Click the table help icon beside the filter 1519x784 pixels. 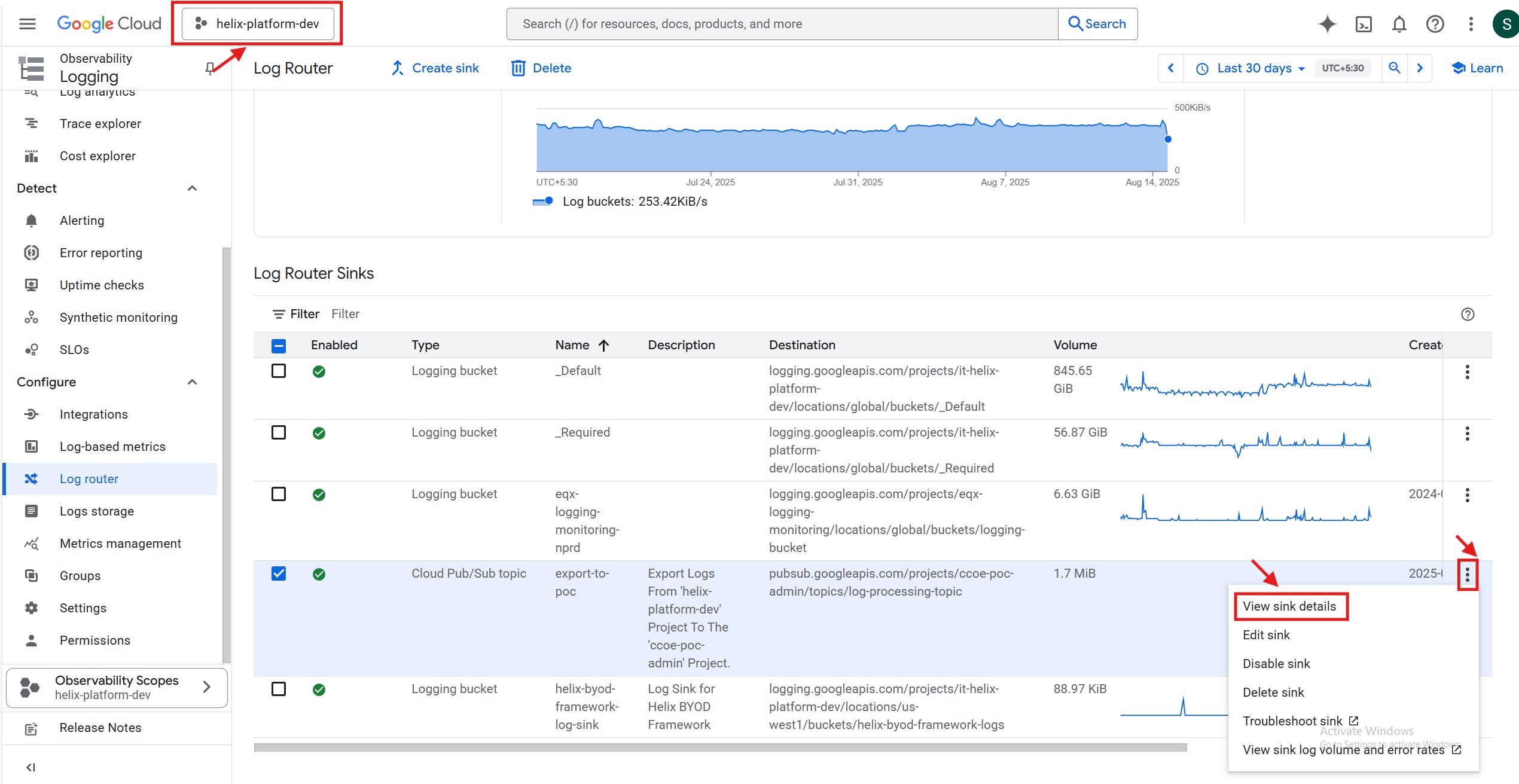(x=1468, y=314)
